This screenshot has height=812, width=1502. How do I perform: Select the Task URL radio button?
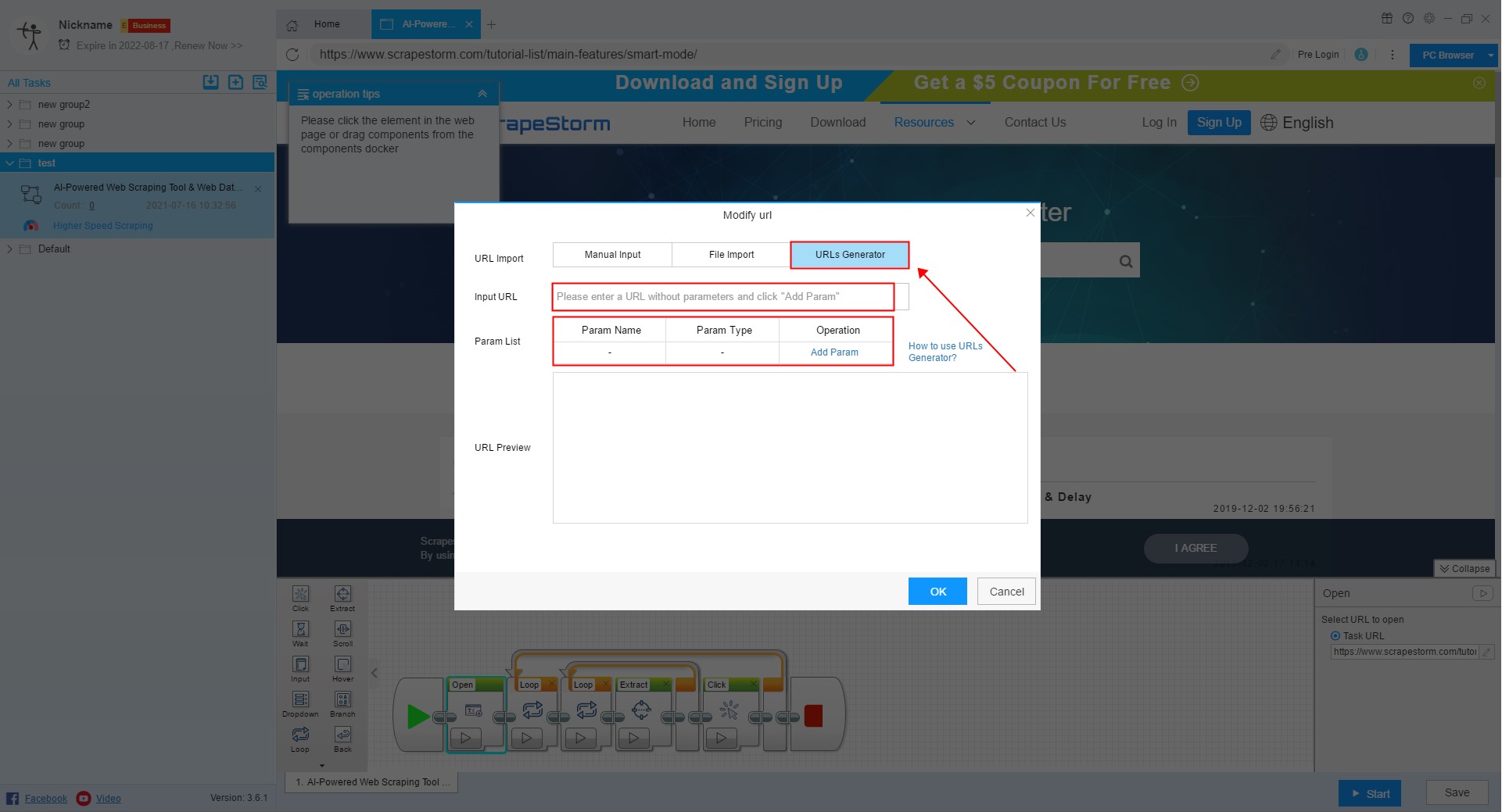pos(1335,635)
